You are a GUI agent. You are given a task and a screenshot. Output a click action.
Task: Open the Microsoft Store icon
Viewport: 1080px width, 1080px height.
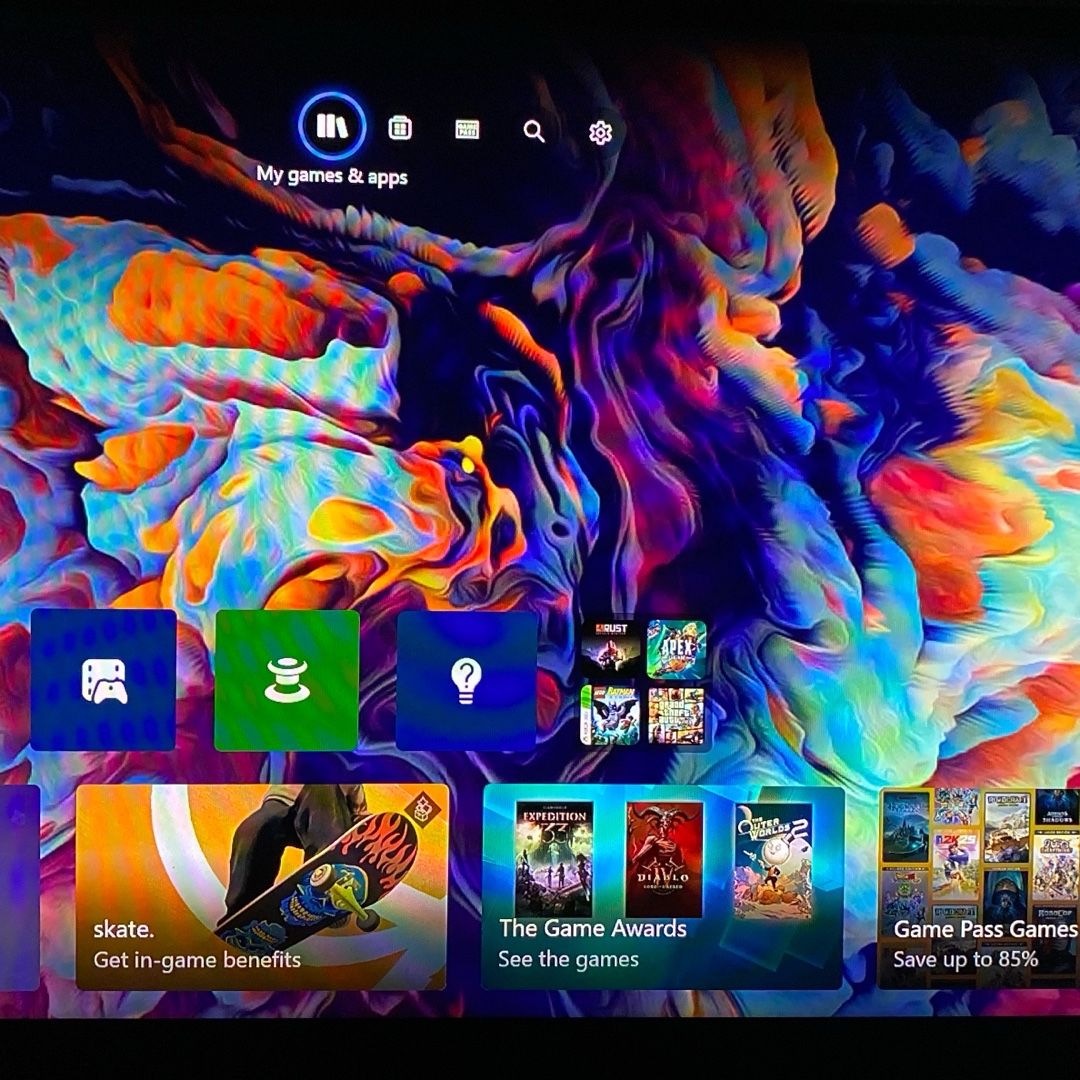pos(399,128)
